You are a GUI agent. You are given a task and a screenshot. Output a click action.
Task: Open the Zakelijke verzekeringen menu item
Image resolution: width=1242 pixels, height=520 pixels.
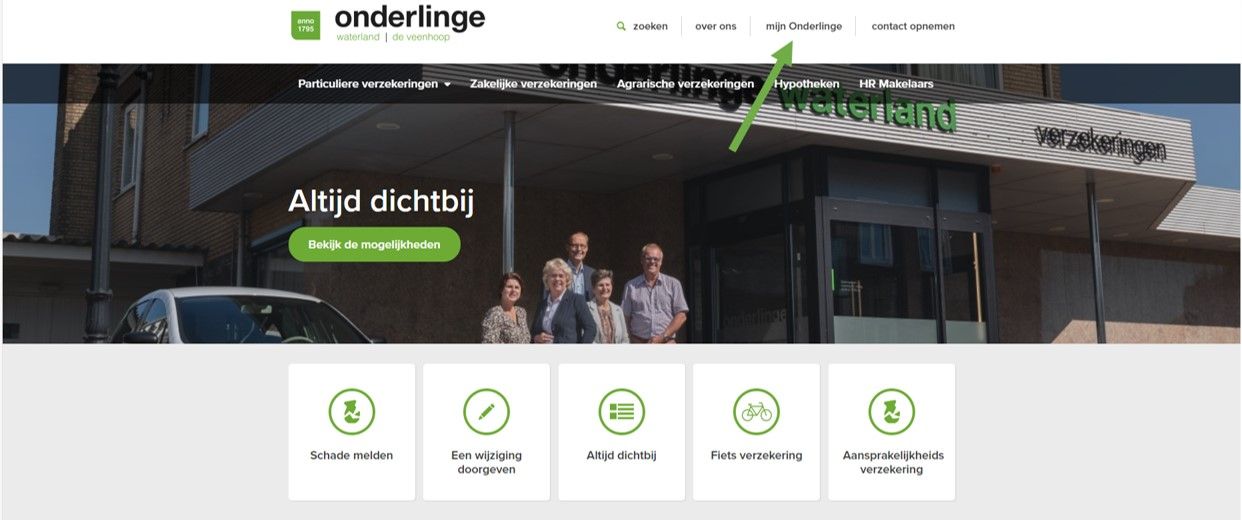[x=533, y=84]
